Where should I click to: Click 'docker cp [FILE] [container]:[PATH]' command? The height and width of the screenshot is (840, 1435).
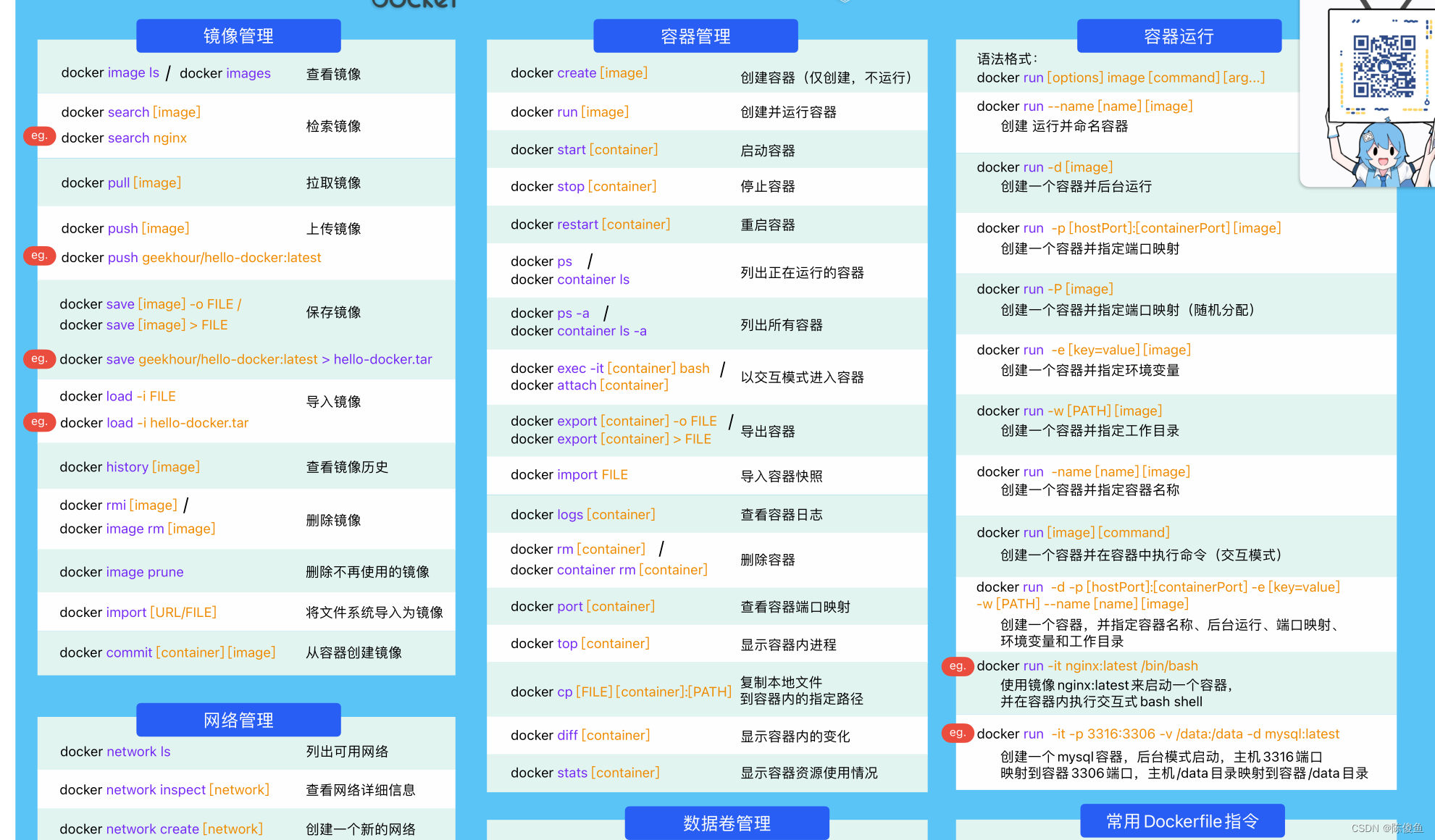[621, 692]
